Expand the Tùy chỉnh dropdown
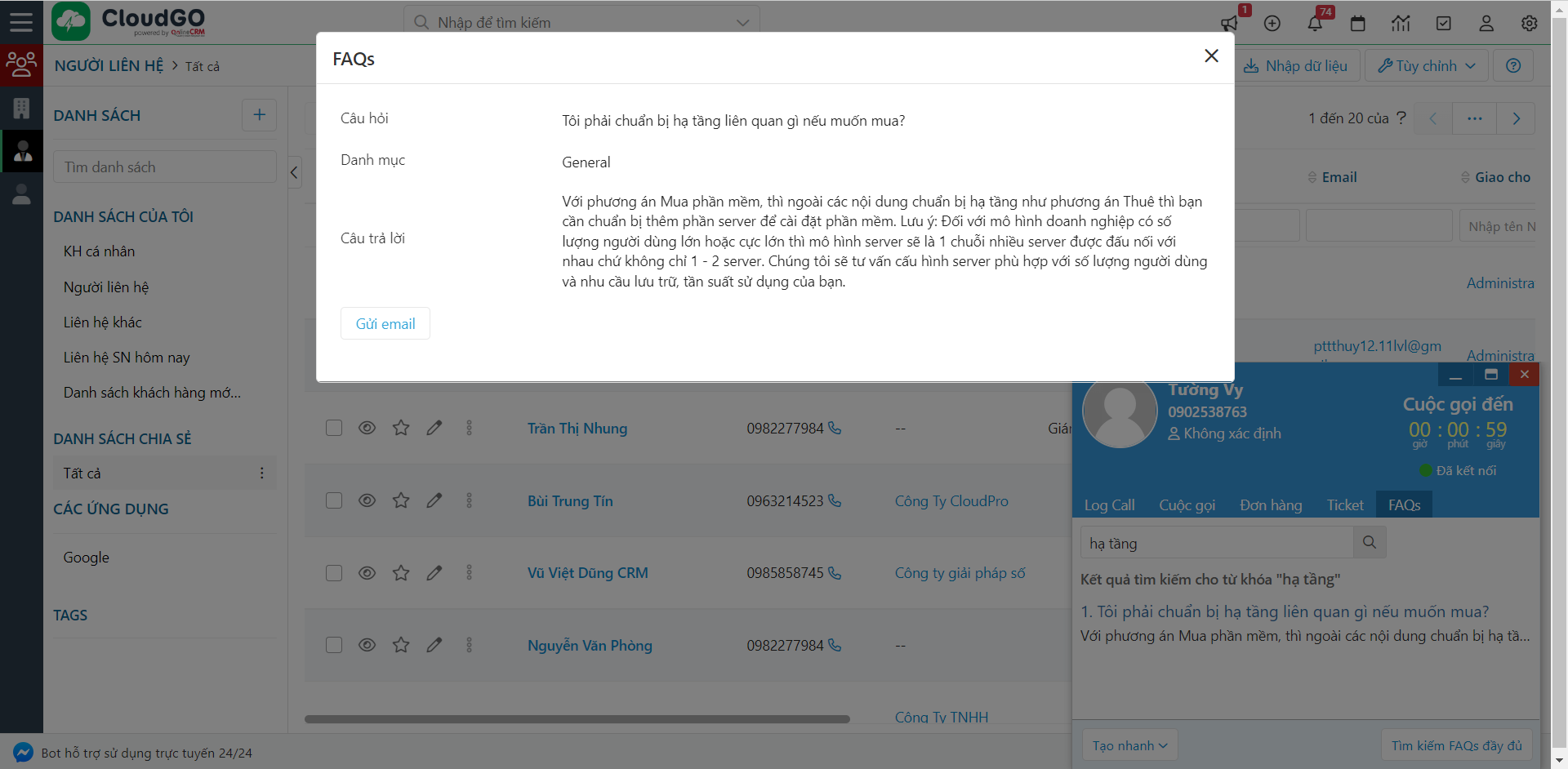 1426,66
